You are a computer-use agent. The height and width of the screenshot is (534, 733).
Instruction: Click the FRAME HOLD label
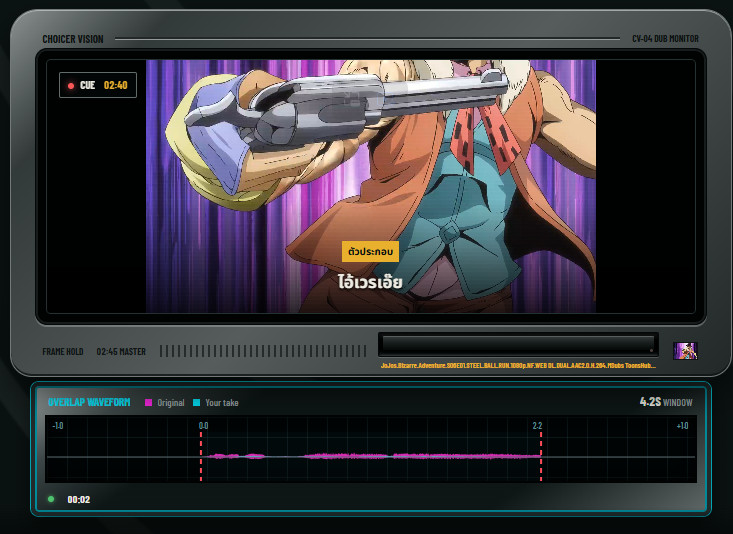63,352
